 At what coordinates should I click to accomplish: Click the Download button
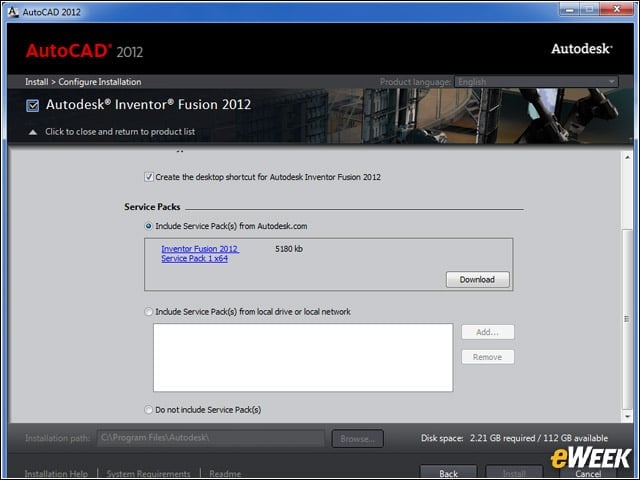477,280
